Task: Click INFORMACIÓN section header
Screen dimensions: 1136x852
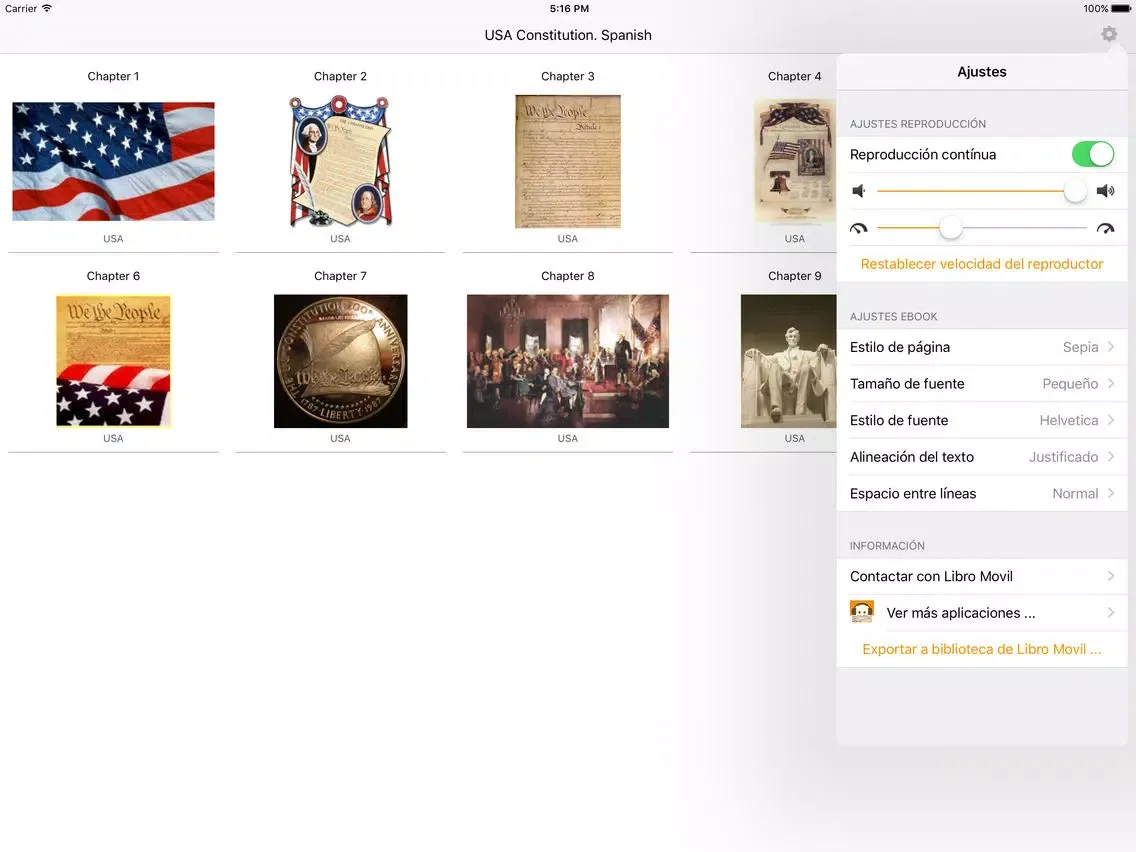Action: click(x=887, y=546)
